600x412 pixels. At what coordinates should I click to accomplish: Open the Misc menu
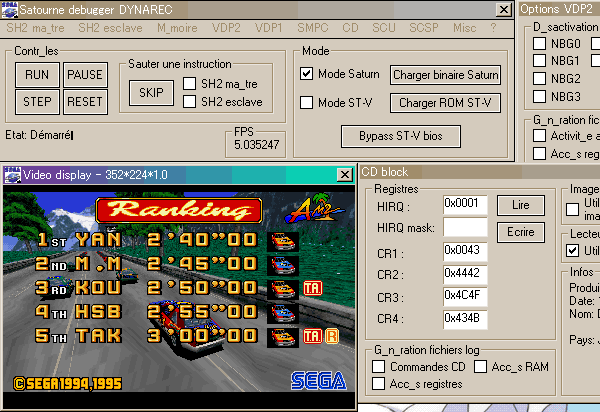pyautogui.click(x=465, y=28)
